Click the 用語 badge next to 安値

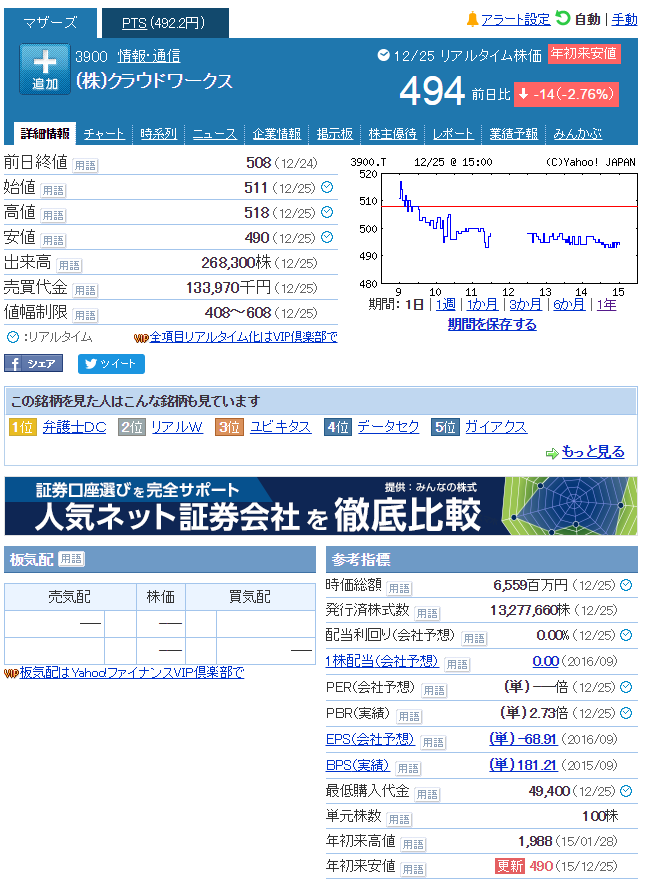pos(53,240)
